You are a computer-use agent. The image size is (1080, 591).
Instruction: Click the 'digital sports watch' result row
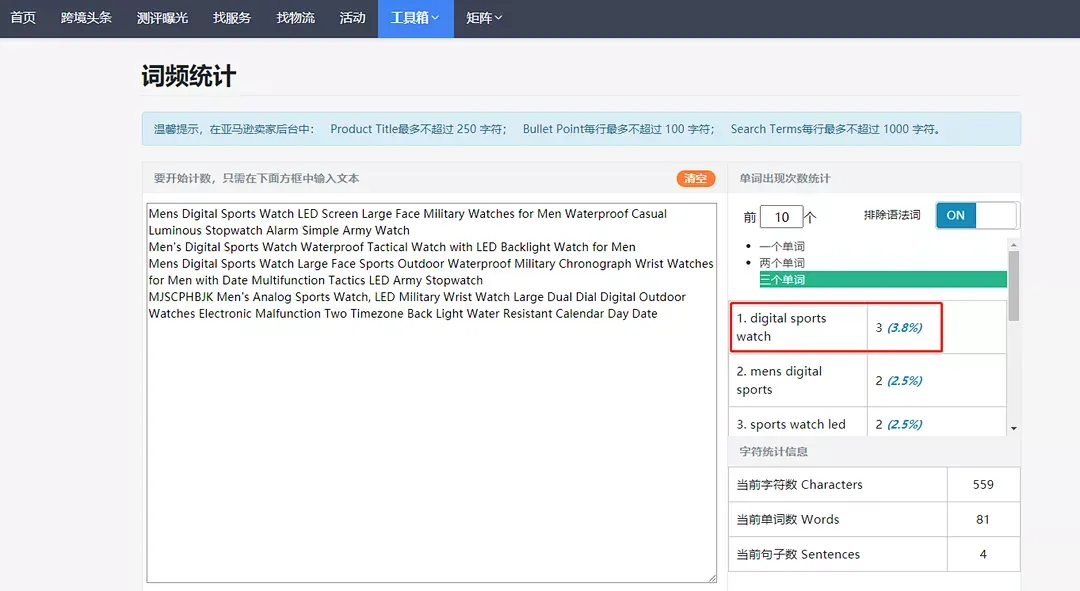pyautogui.click(x=835, y=327)
